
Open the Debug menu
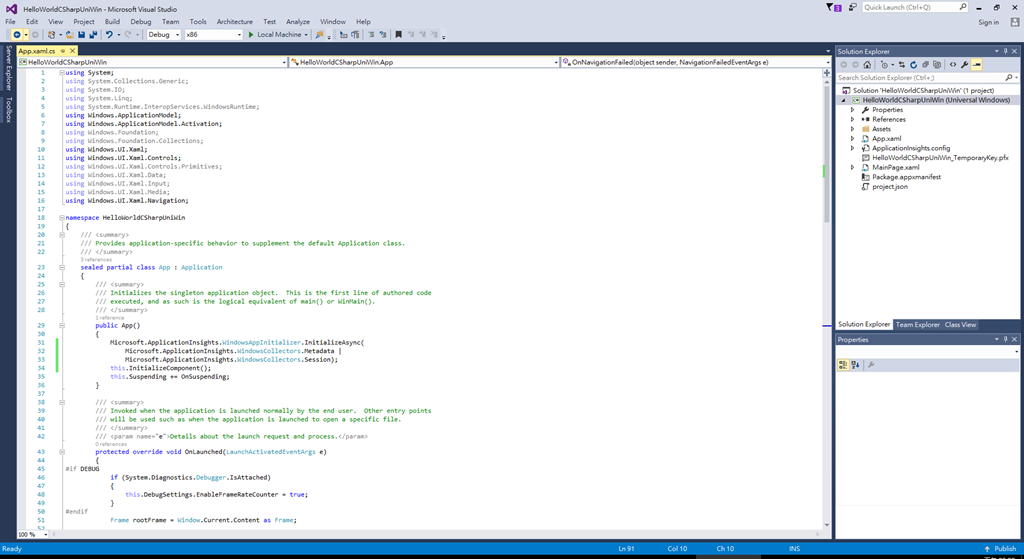140,22
